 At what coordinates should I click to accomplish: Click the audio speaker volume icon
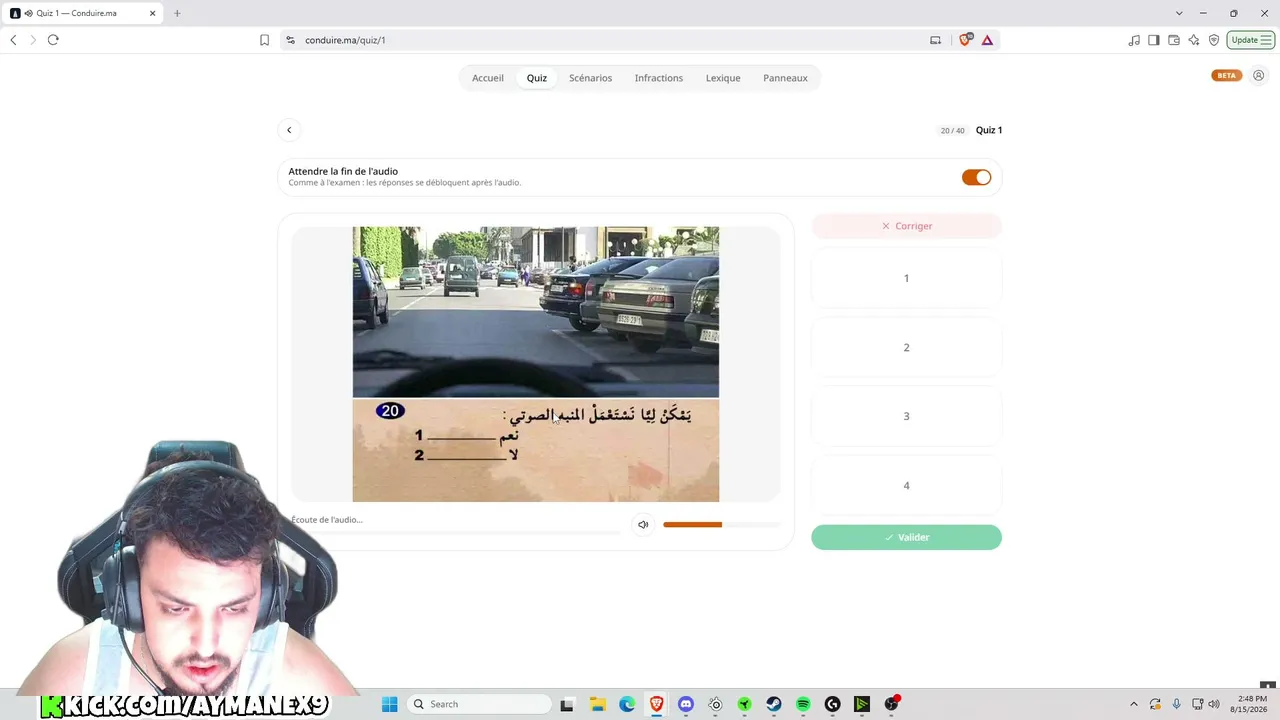coord(643,525)
